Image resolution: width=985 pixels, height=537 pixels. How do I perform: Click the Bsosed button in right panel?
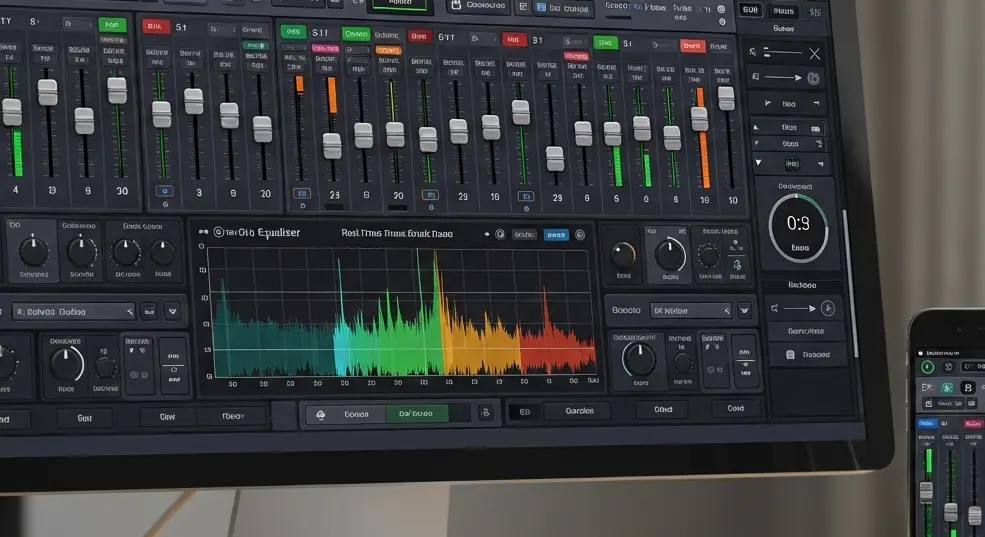pyautogui.click(x=808, y=355)
